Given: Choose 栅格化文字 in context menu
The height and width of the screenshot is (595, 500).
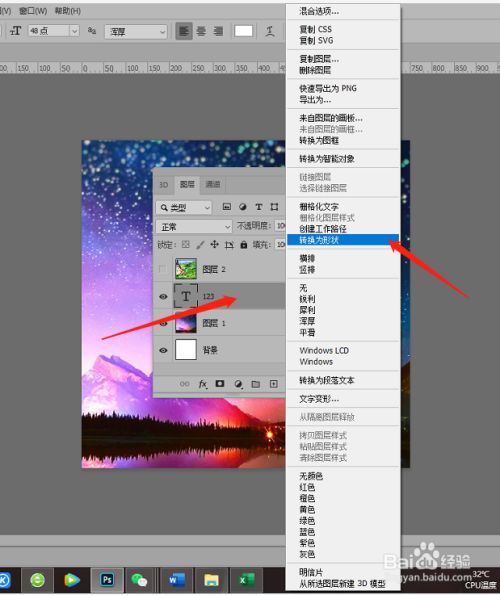Looking at the screenshot, I should pyautogui.click(x=319, y=207).
